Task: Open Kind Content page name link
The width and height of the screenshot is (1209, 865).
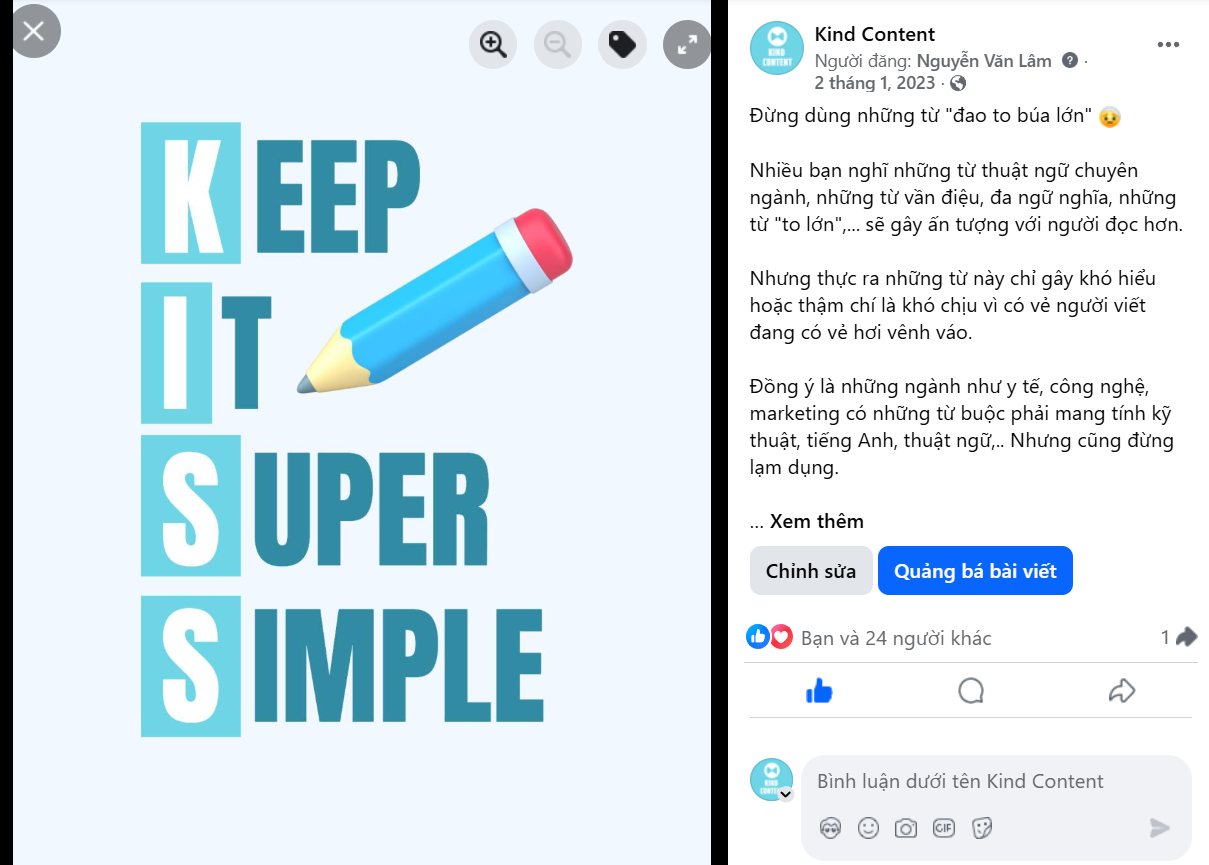Action: pos(875,35)
